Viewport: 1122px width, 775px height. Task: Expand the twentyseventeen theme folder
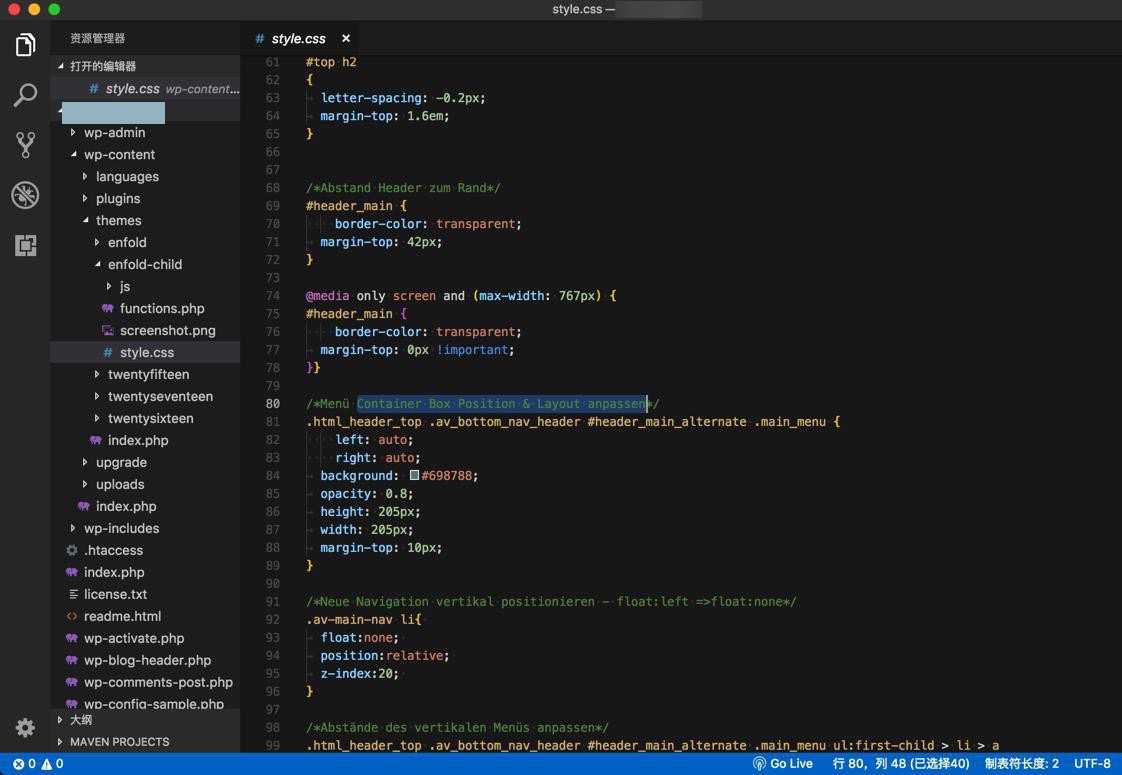pyautogui.click(x=159, y=396)
